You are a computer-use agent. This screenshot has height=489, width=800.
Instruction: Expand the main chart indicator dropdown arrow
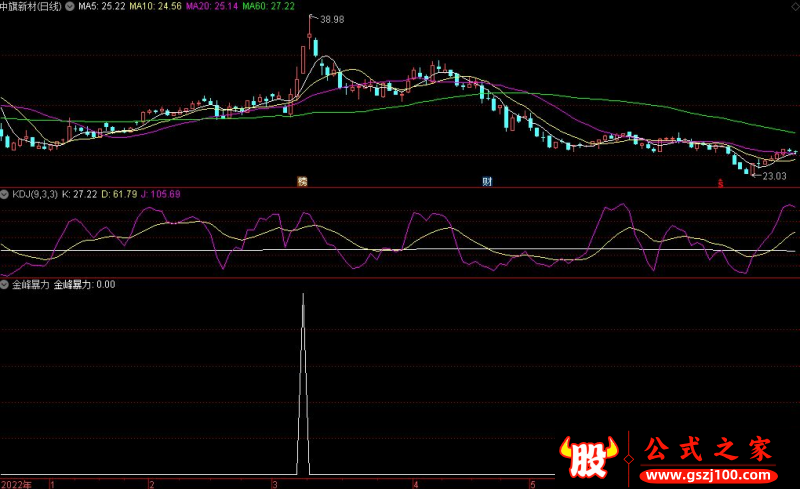(x=71, y=6)
